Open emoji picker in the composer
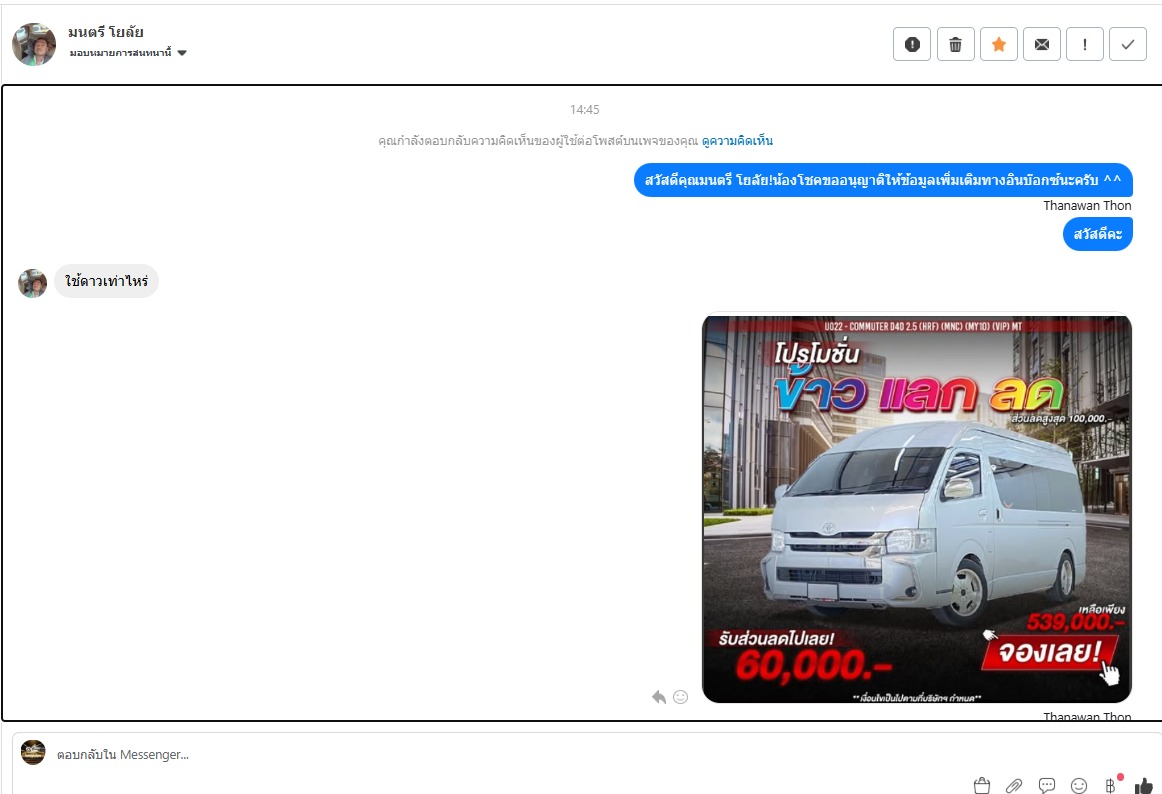The height and width of the screenshot is (794, 1162). click(x=1079, y=785)
